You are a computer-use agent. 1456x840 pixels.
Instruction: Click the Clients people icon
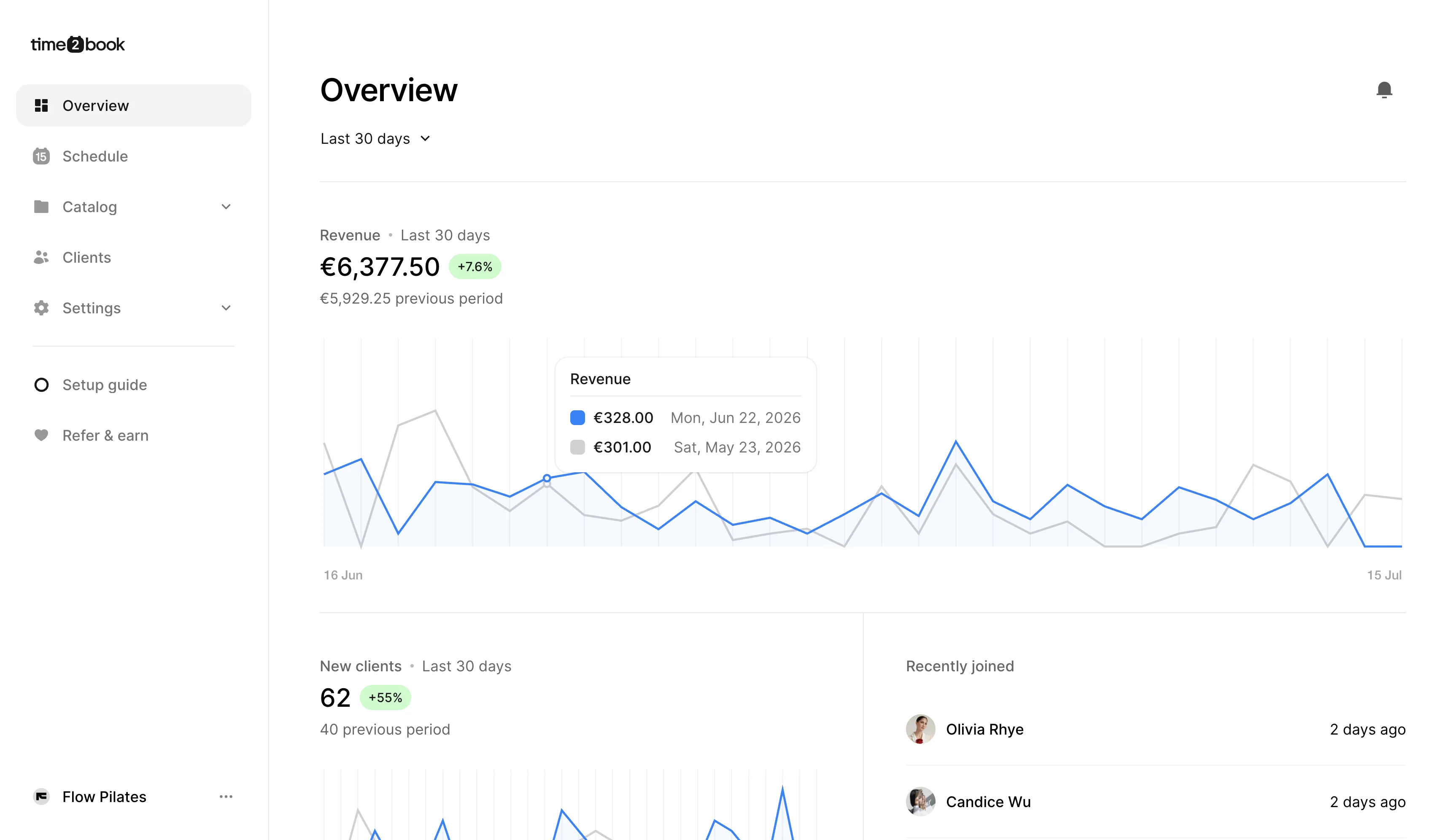tap(41, 257)
